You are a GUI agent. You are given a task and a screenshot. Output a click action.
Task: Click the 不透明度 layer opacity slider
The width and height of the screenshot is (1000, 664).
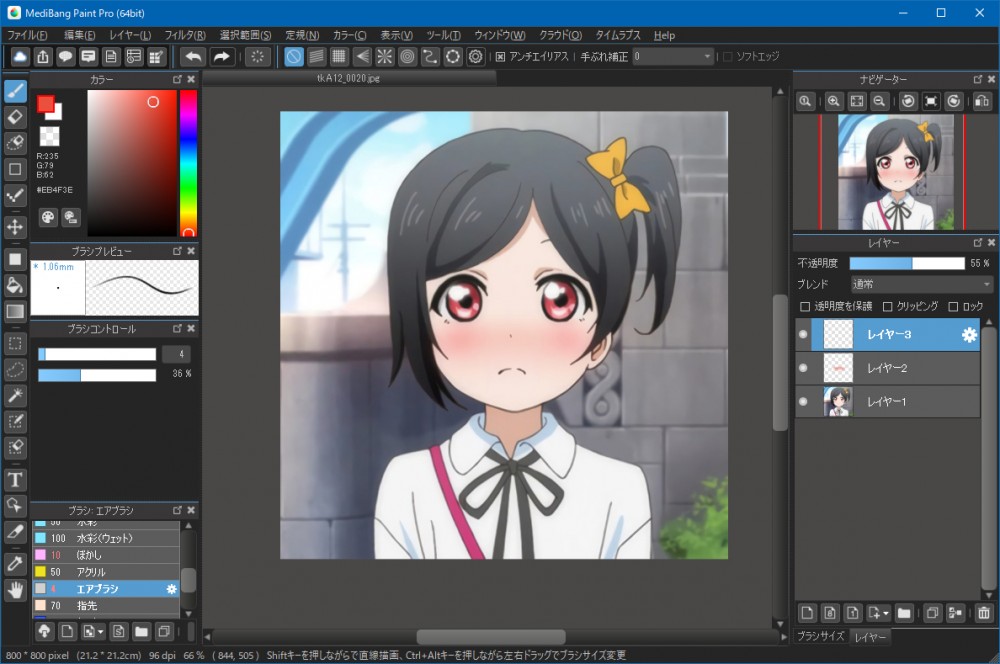(x=906, y=263)
